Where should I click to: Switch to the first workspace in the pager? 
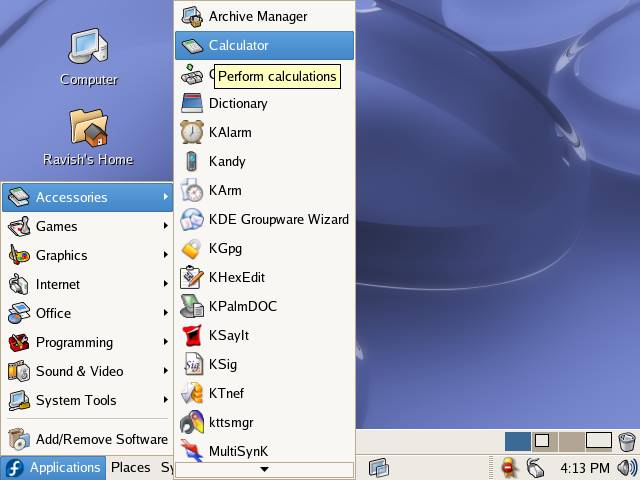[x=517, y=441]
